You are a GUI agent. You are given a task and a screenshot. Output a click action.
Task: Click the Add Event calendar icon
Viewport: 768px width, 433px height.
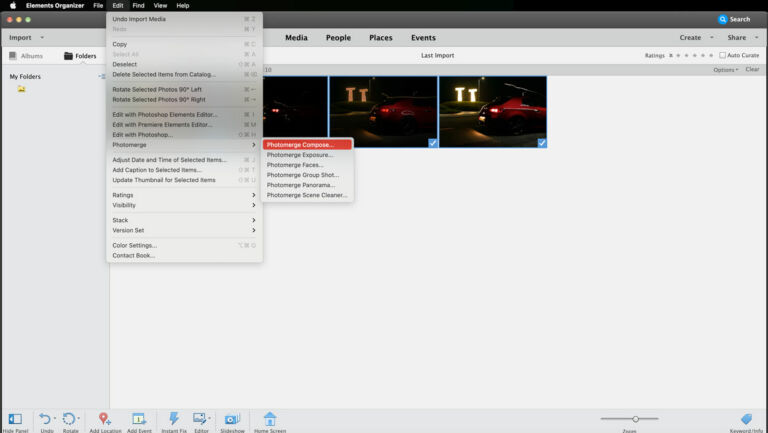139,419
